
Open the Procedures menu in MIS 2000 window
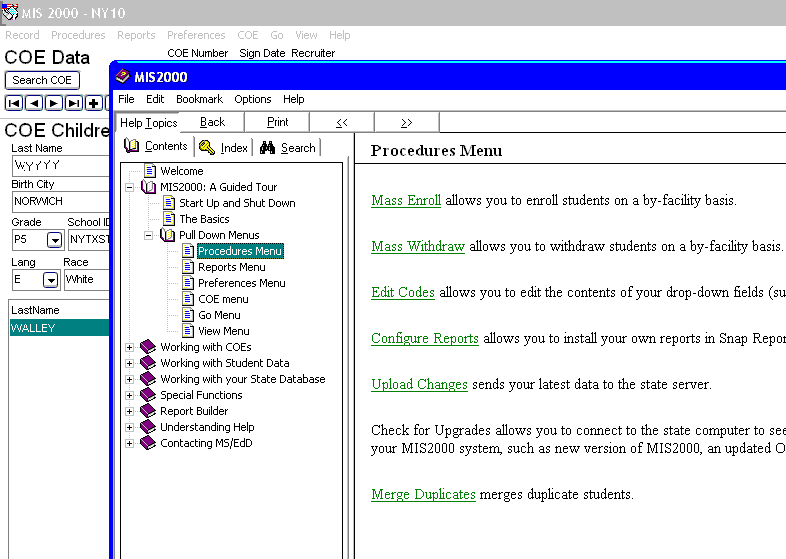[x=78, y=35]
